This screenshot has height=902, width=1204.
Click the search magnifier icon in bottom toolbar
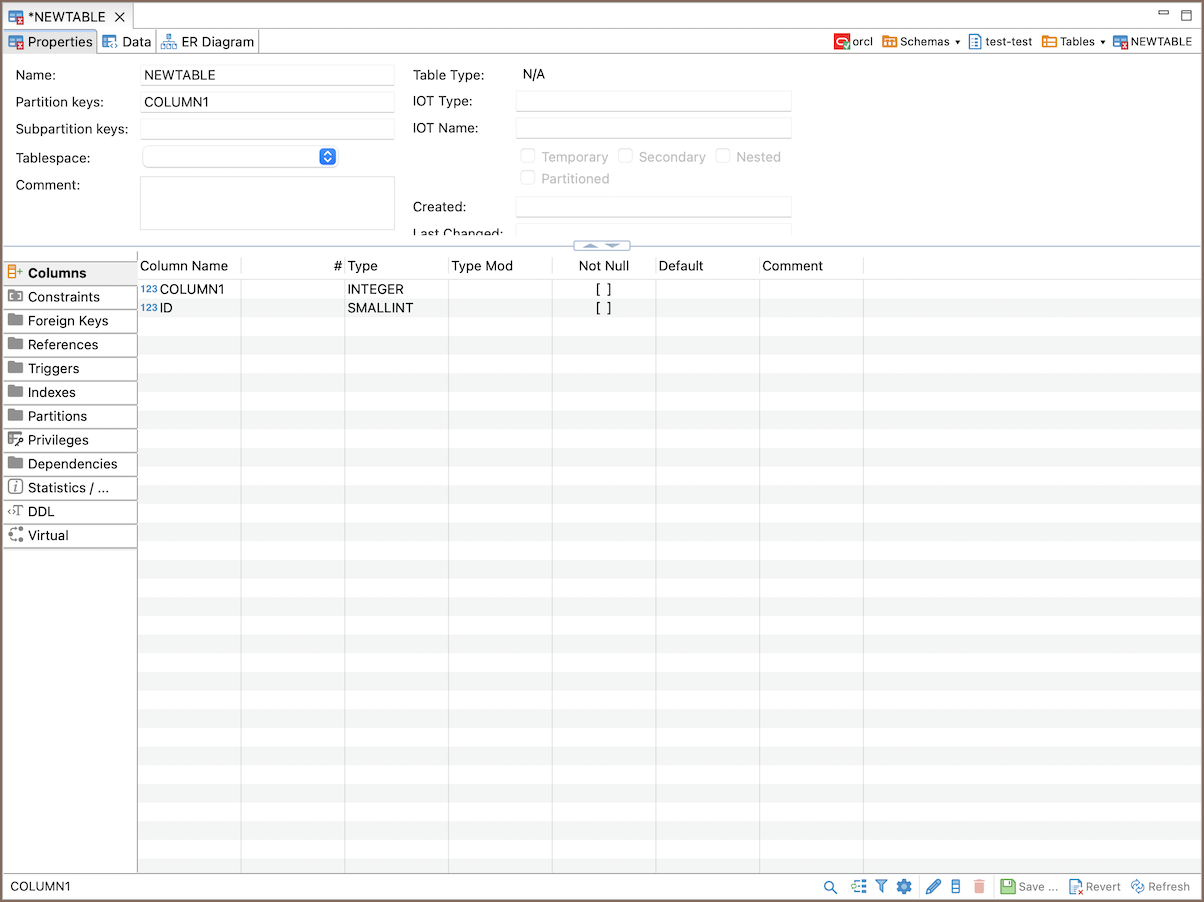click(x=830, y=887)
